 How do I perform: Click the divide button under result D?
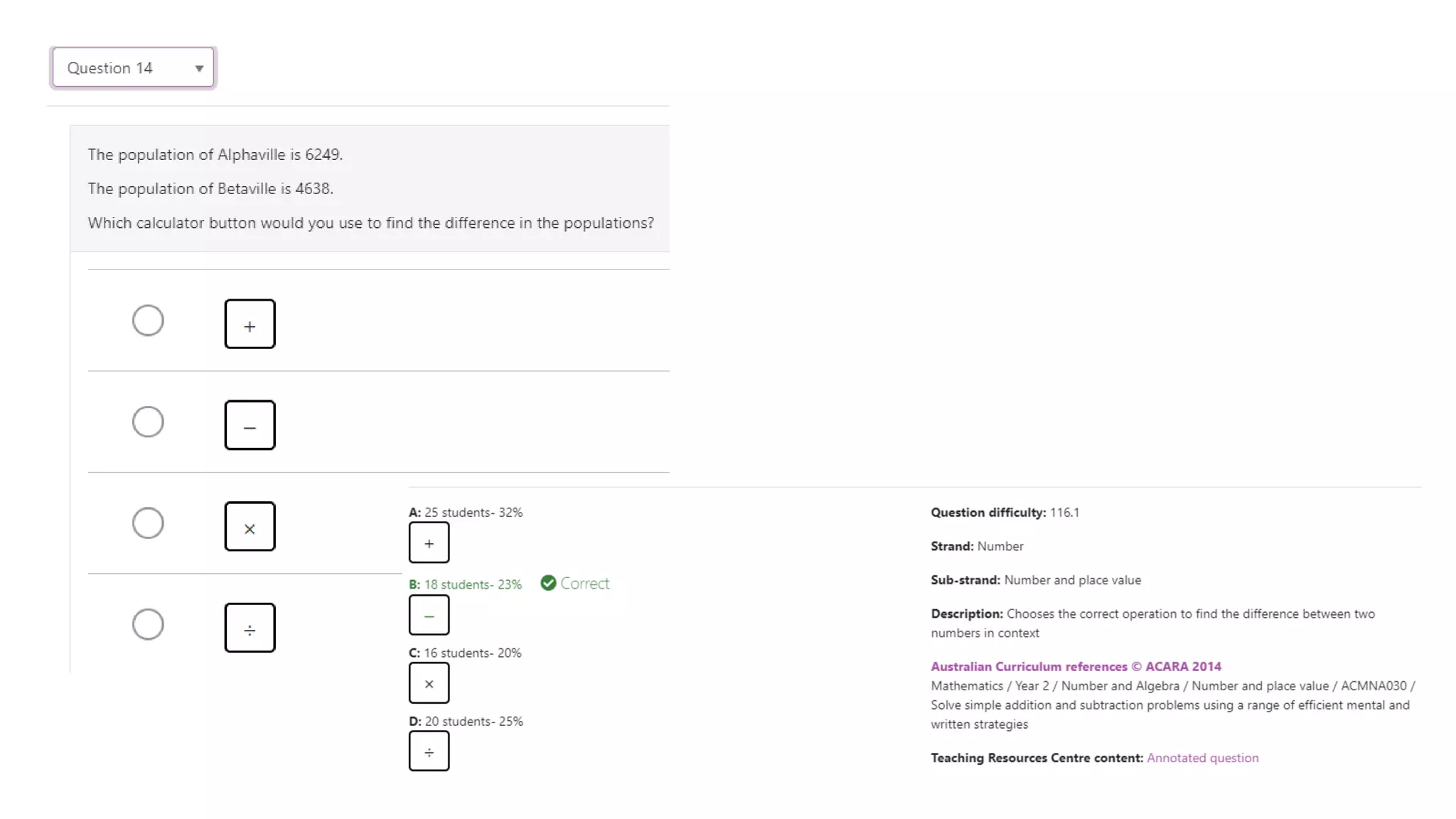(429, 751)
